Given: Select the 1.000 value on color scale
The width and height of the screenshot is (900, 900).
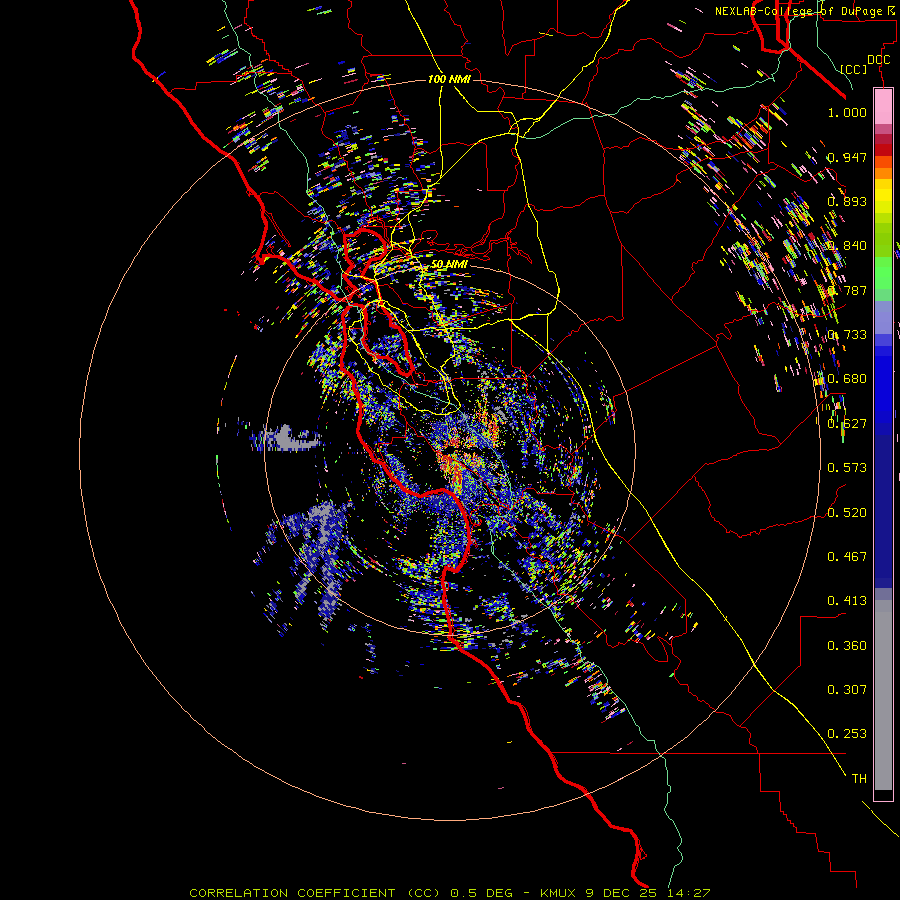Looking at the screenshot, I should tap(847, 112).
